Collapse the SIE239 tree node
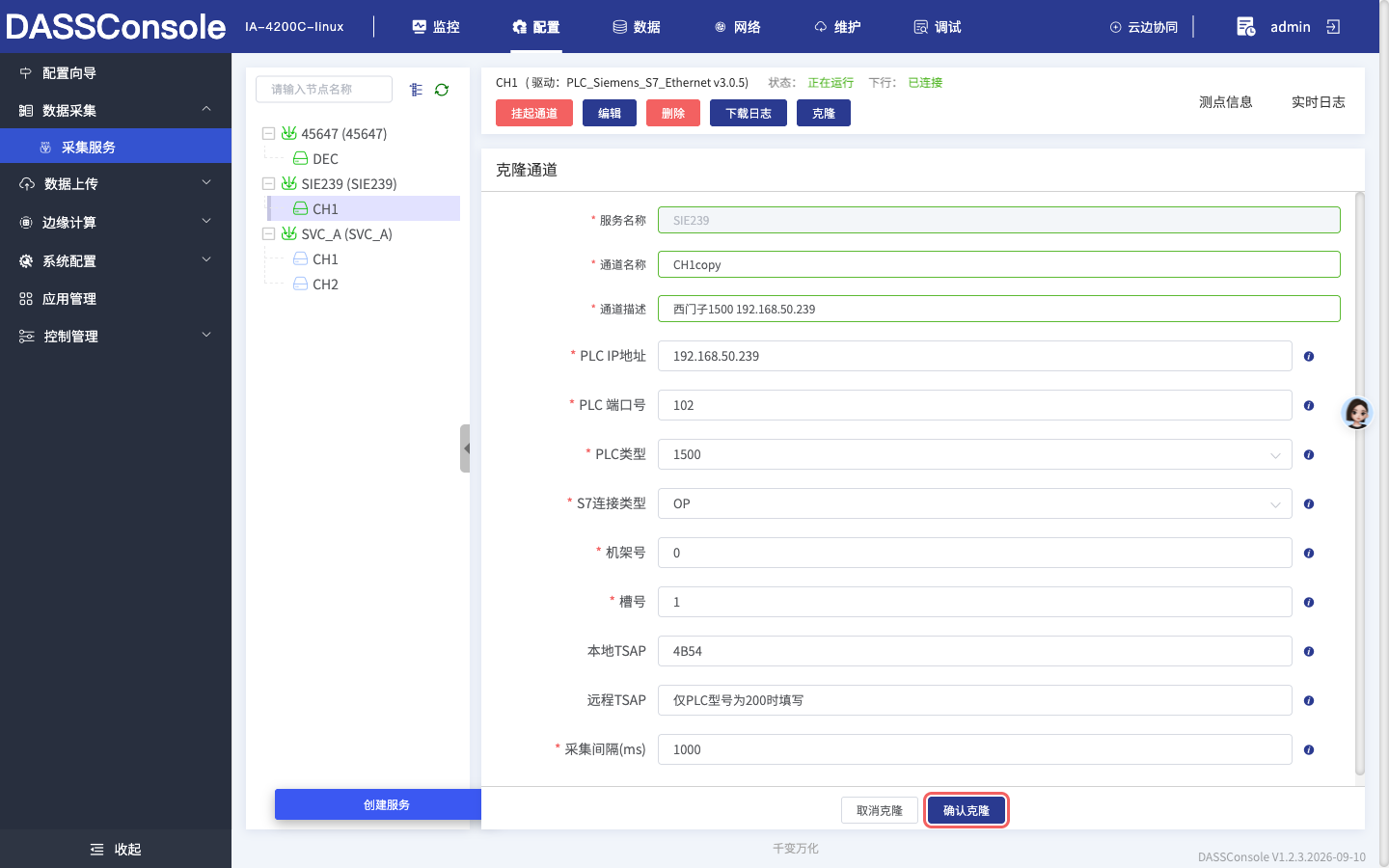 click(268, 183)
